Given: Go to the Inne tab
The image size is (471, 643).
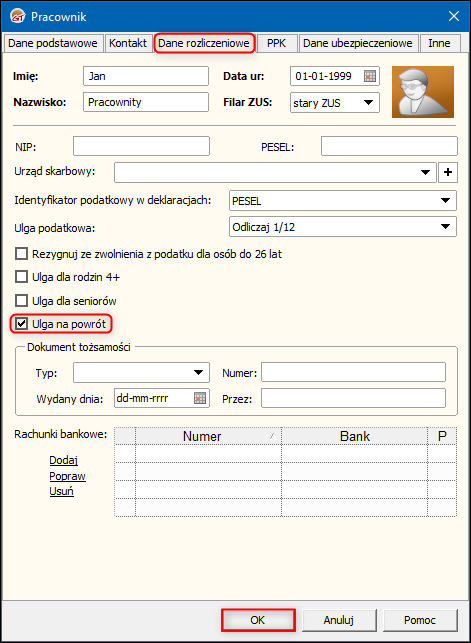Looking at the screenshot, I should (439, 43).
